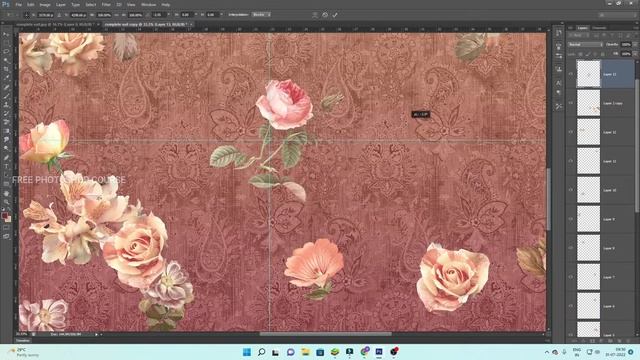Hide Layer 10 using eye icon
The width and height of the screenshot is (640, 360).
[x=571, y=190]
